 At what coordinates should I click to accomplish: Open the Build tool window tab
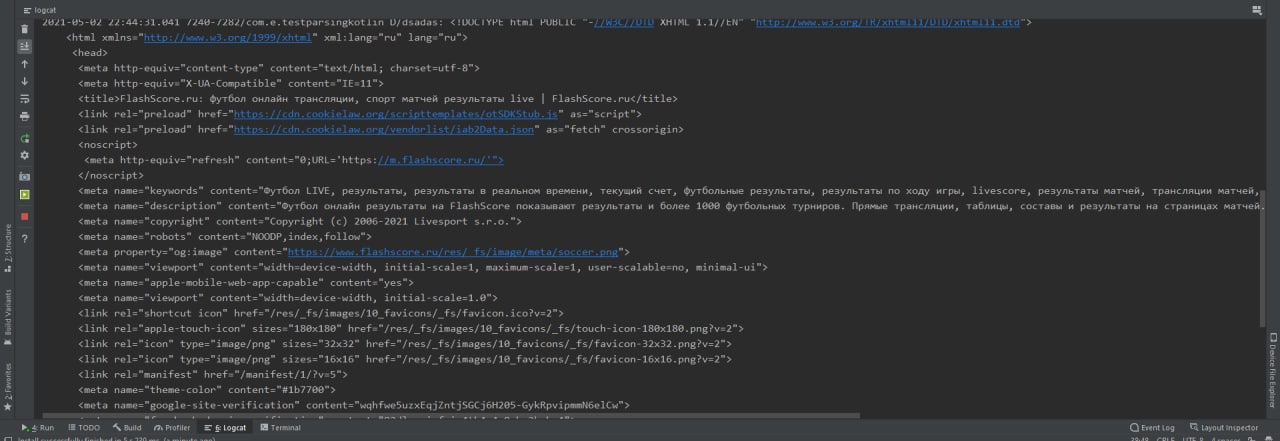(x=127, y=427)
